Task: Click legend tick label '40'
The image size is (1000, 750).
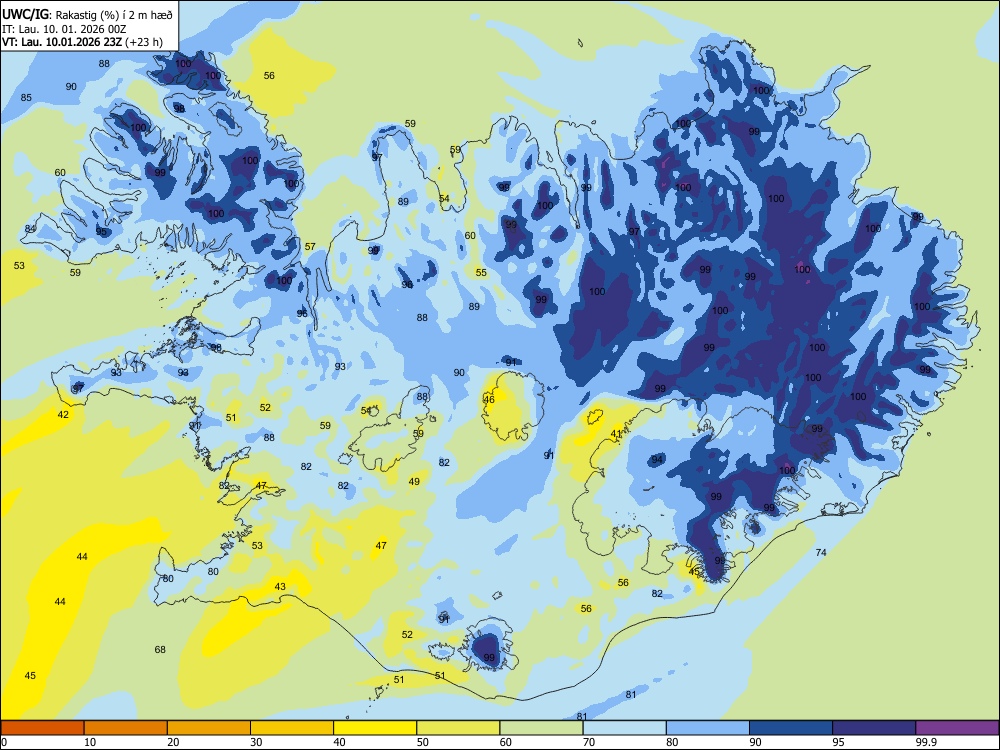Action: point(339,742)
